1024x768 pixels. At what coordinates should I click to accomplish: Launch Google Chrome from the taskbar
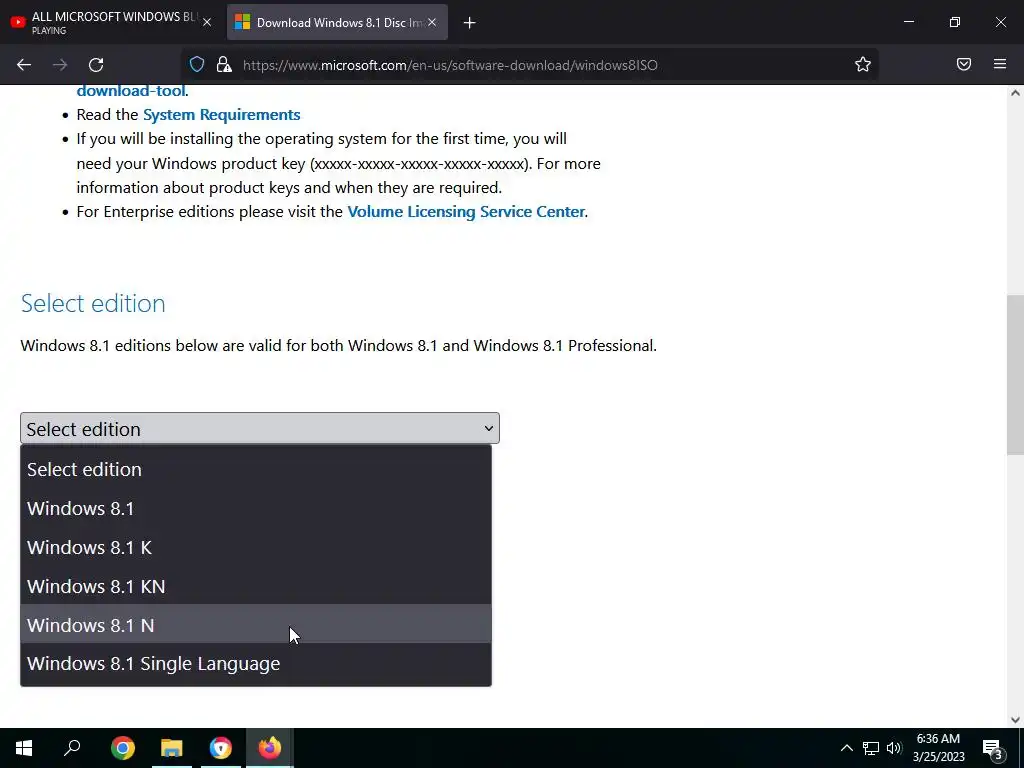123,748
